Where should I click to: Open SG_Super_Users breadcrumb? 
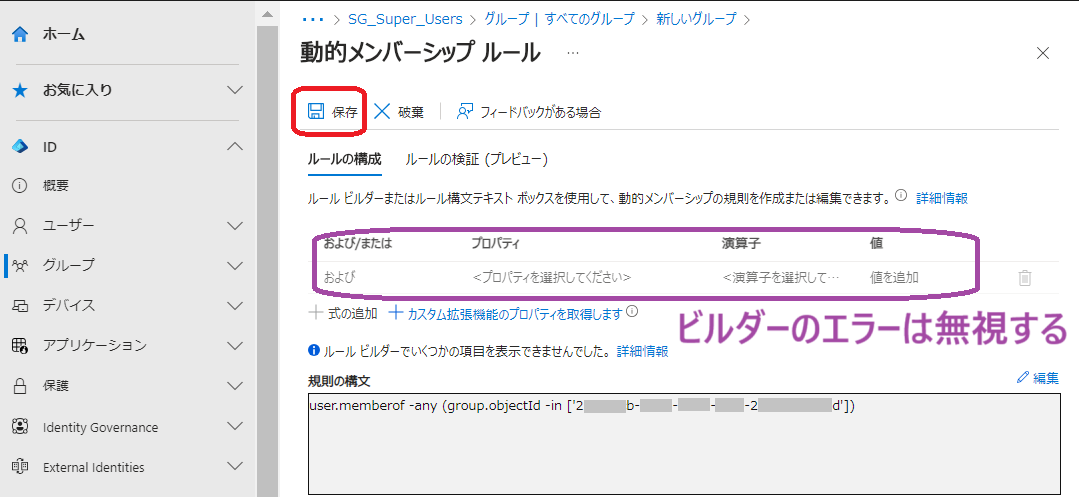405,19
